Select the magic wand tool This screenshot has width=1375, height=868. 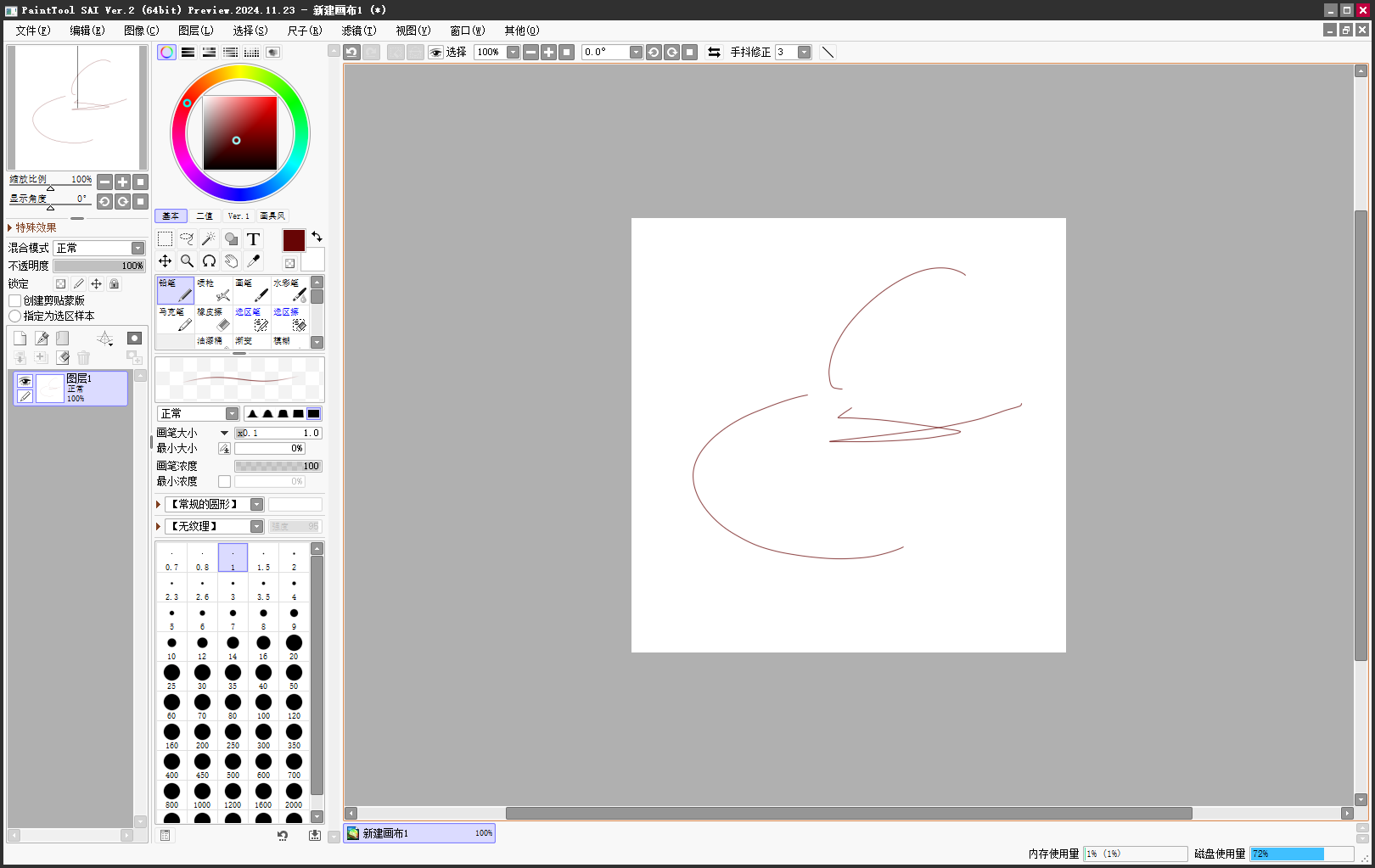[x=209, y=239]
